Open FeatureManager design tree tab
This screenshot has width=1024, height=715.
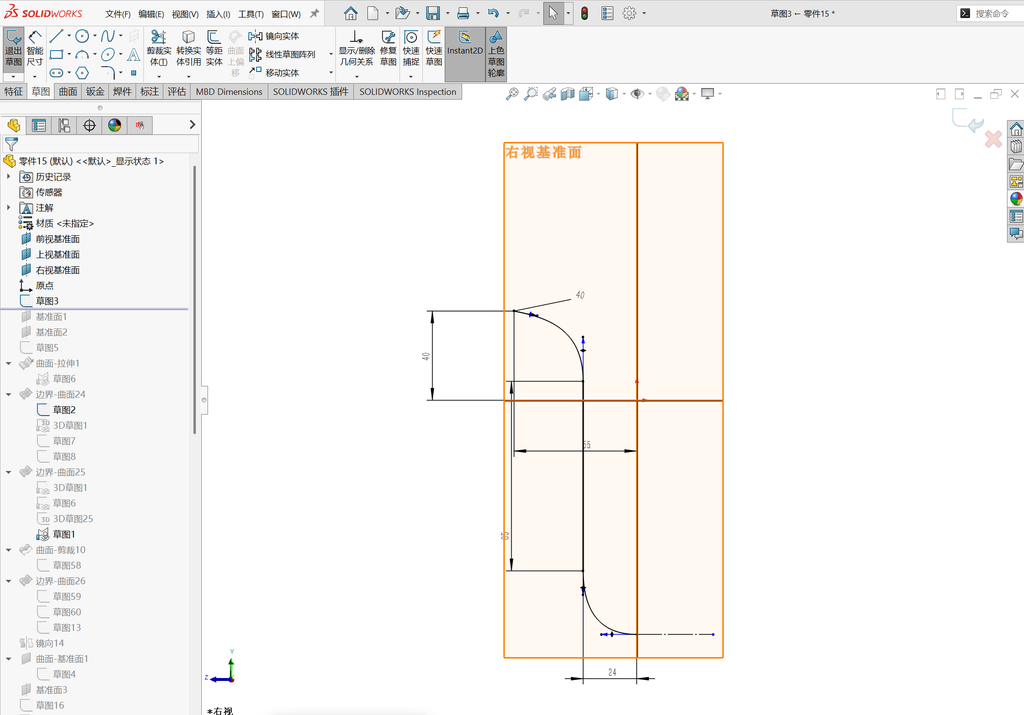14,125
